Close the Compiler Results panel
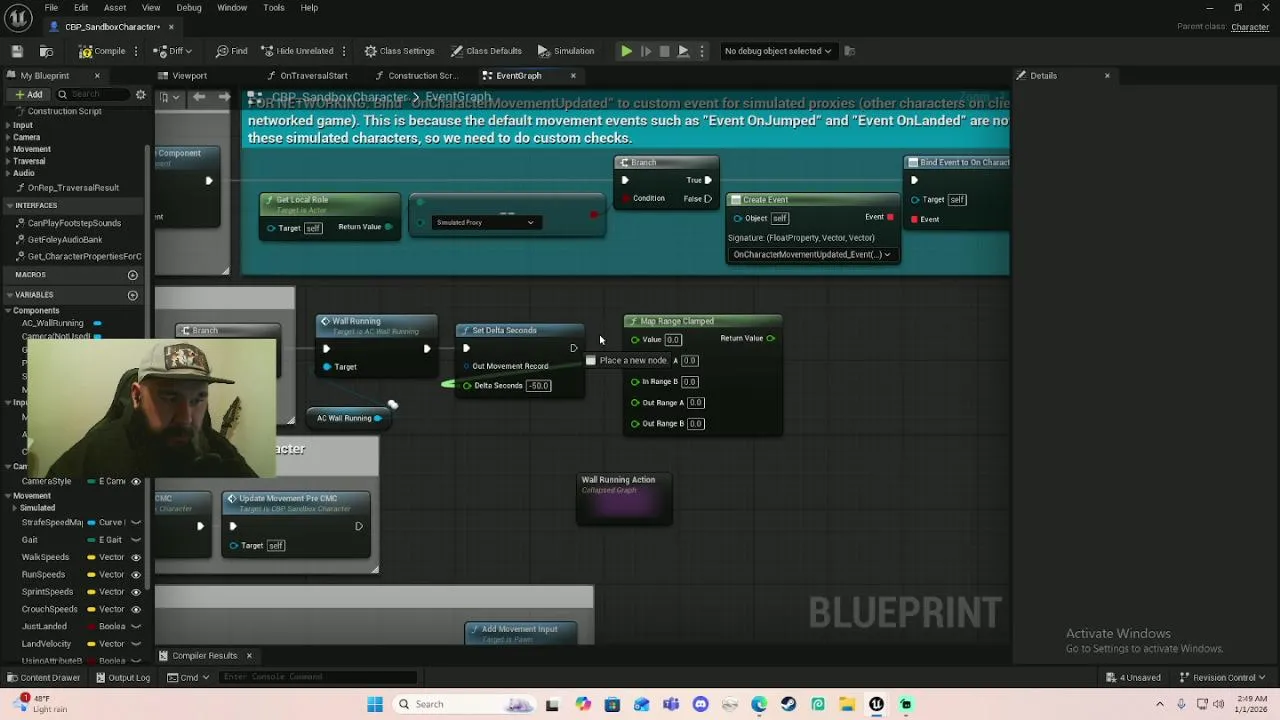 [249, 656]
